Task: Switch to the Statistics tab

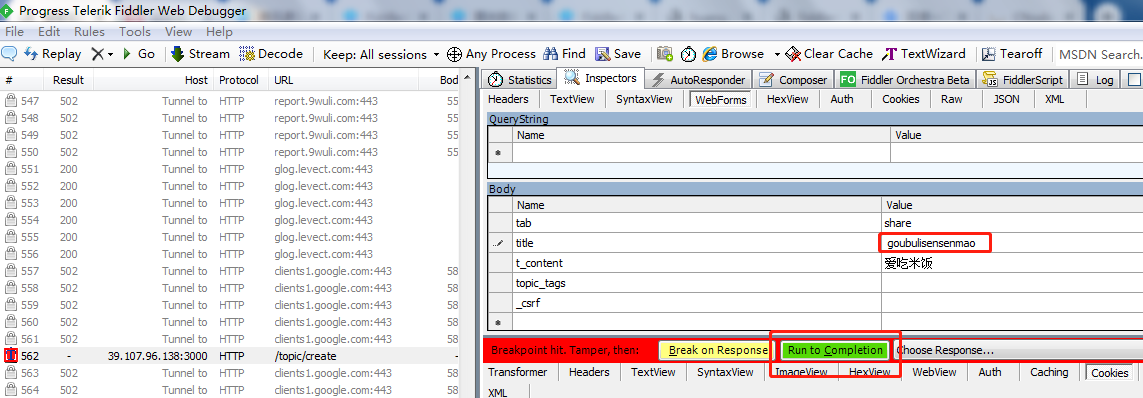Action: (520, 79)
